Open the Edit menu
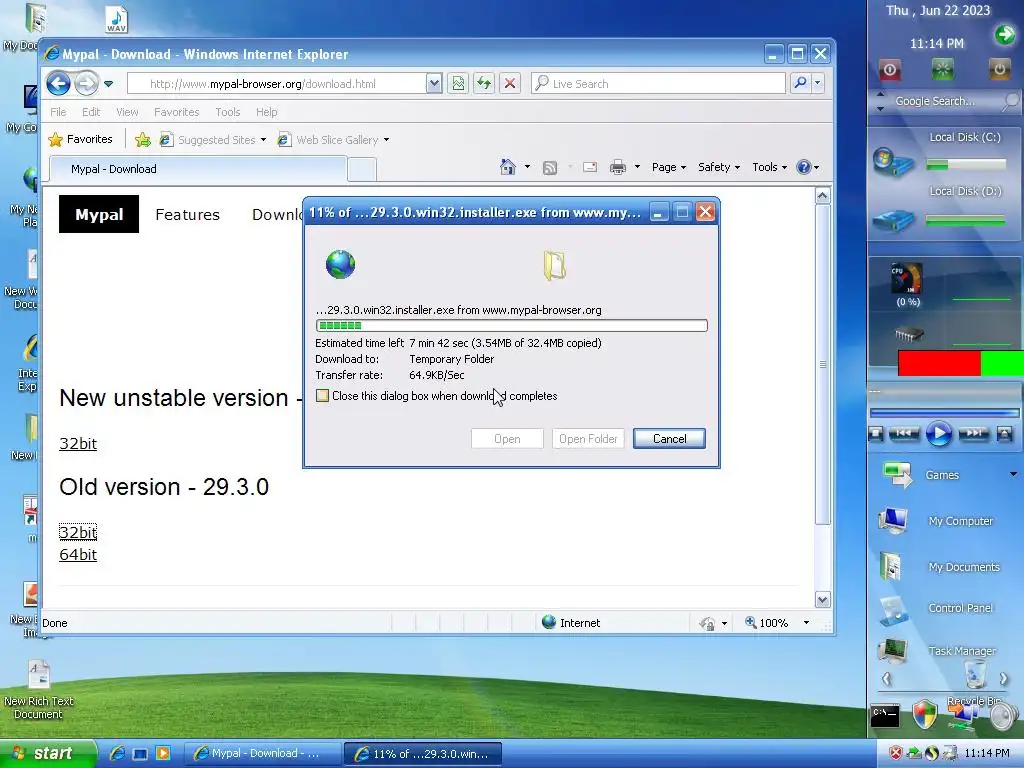1024x768 pixels. tap(91, 112)
